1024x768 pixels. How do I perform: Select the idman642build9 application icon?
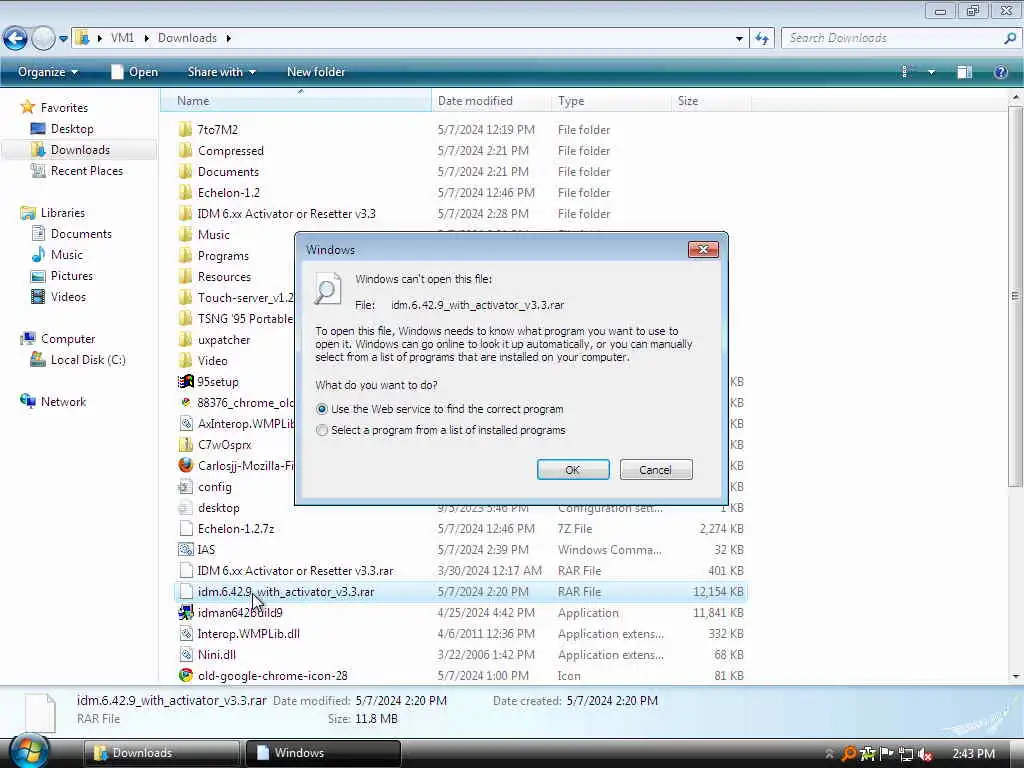(x=185, y=613)
